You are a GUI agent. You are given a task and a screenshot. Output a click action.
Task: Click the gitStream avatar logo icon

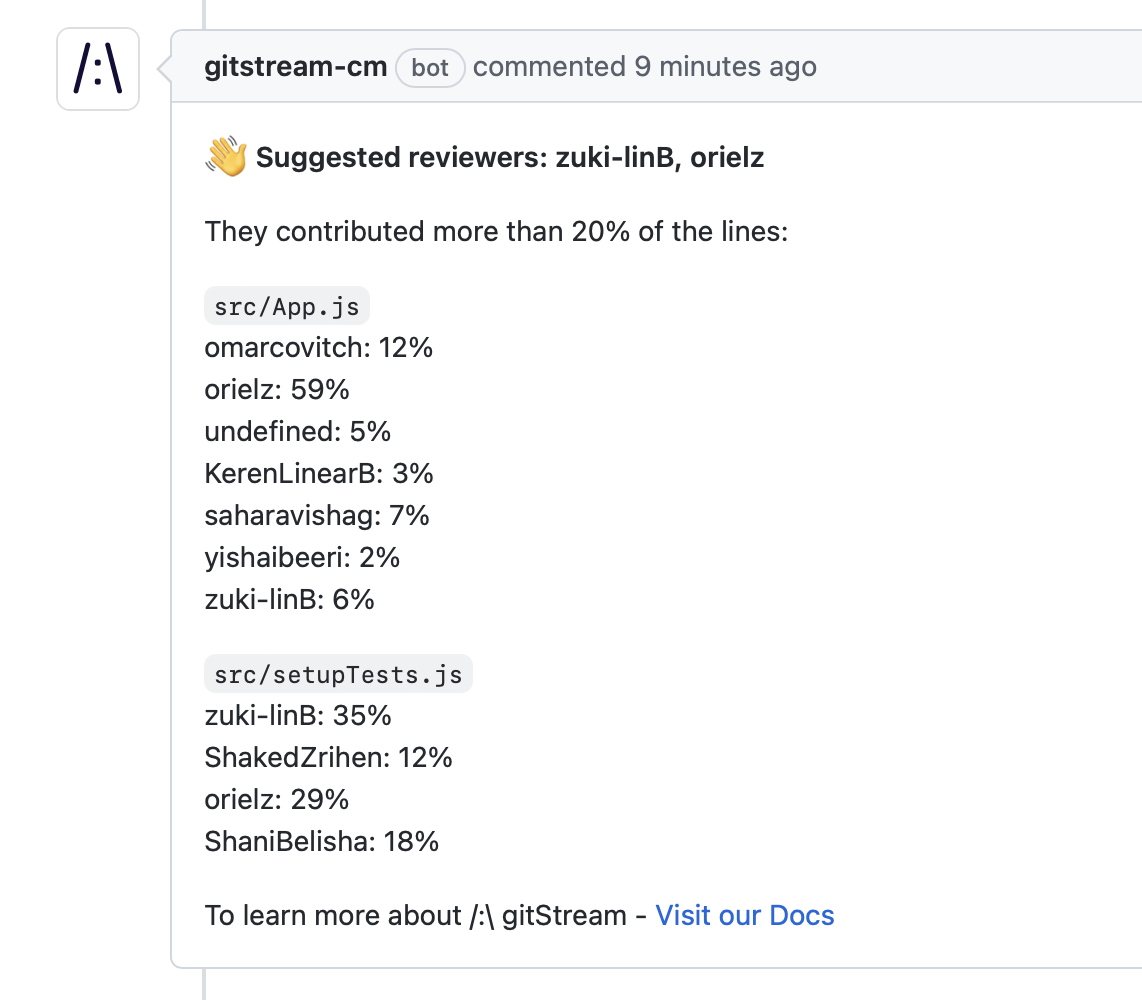tap(98, 69)
